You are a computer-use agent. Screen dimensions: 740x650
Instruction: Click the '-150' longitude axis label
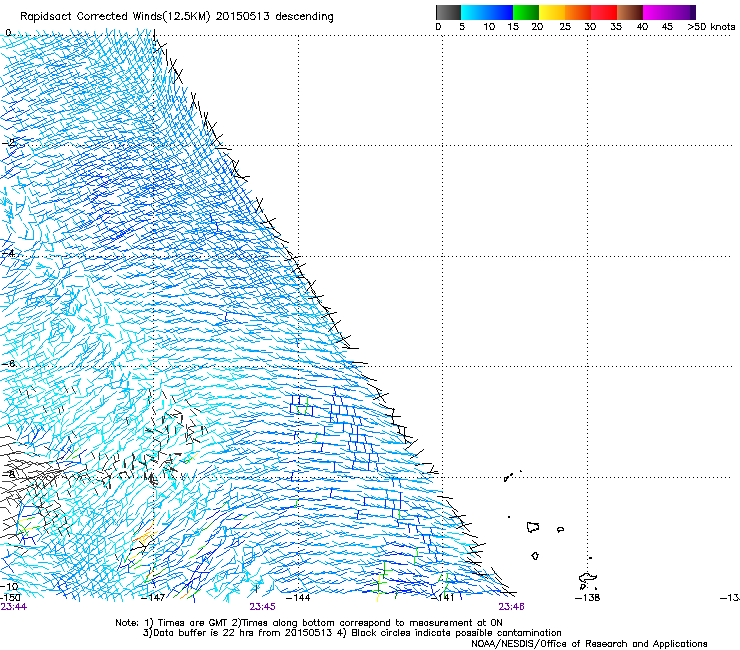click(x=10, y=598)
